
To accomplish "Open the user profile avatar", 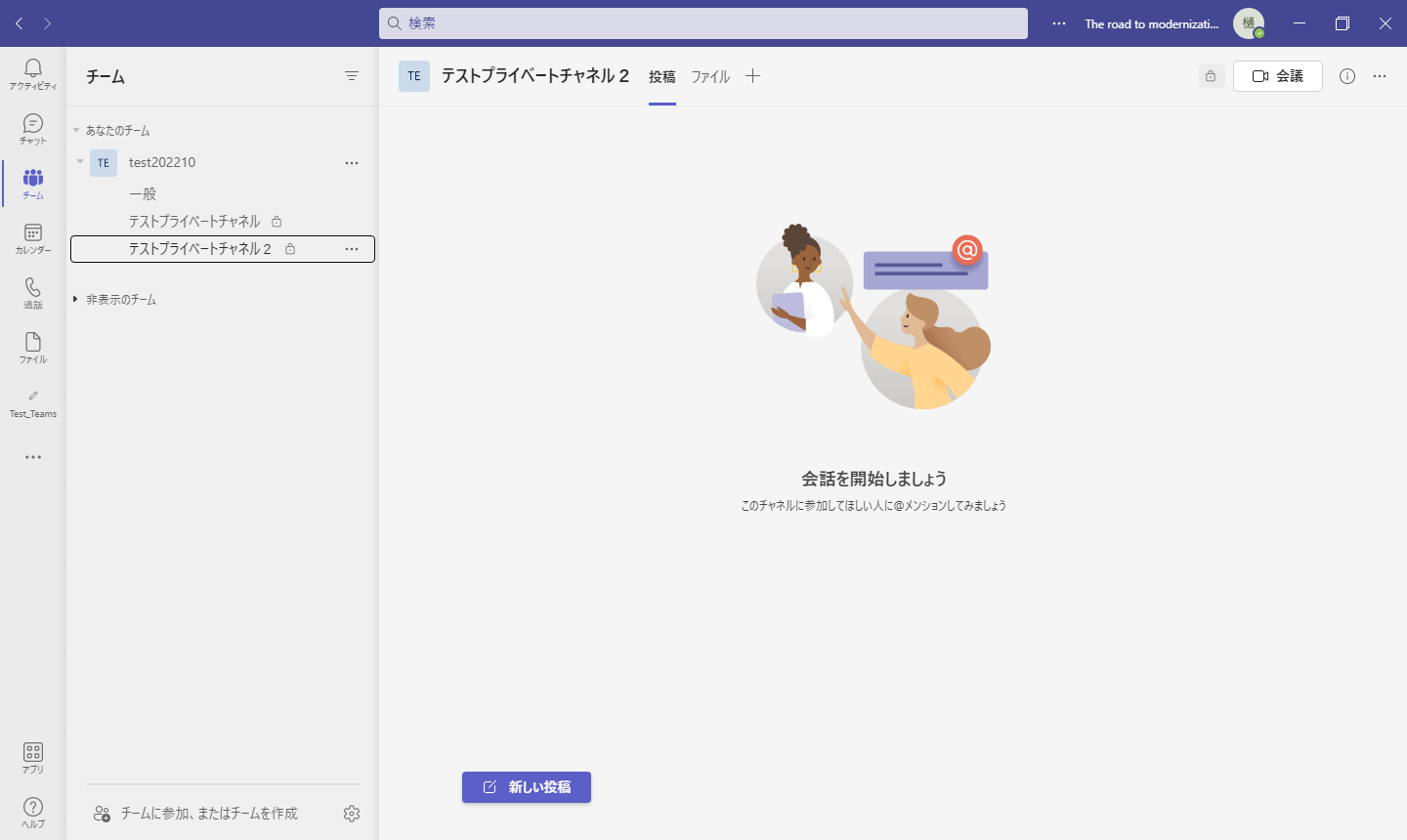I will [1249, 23].
